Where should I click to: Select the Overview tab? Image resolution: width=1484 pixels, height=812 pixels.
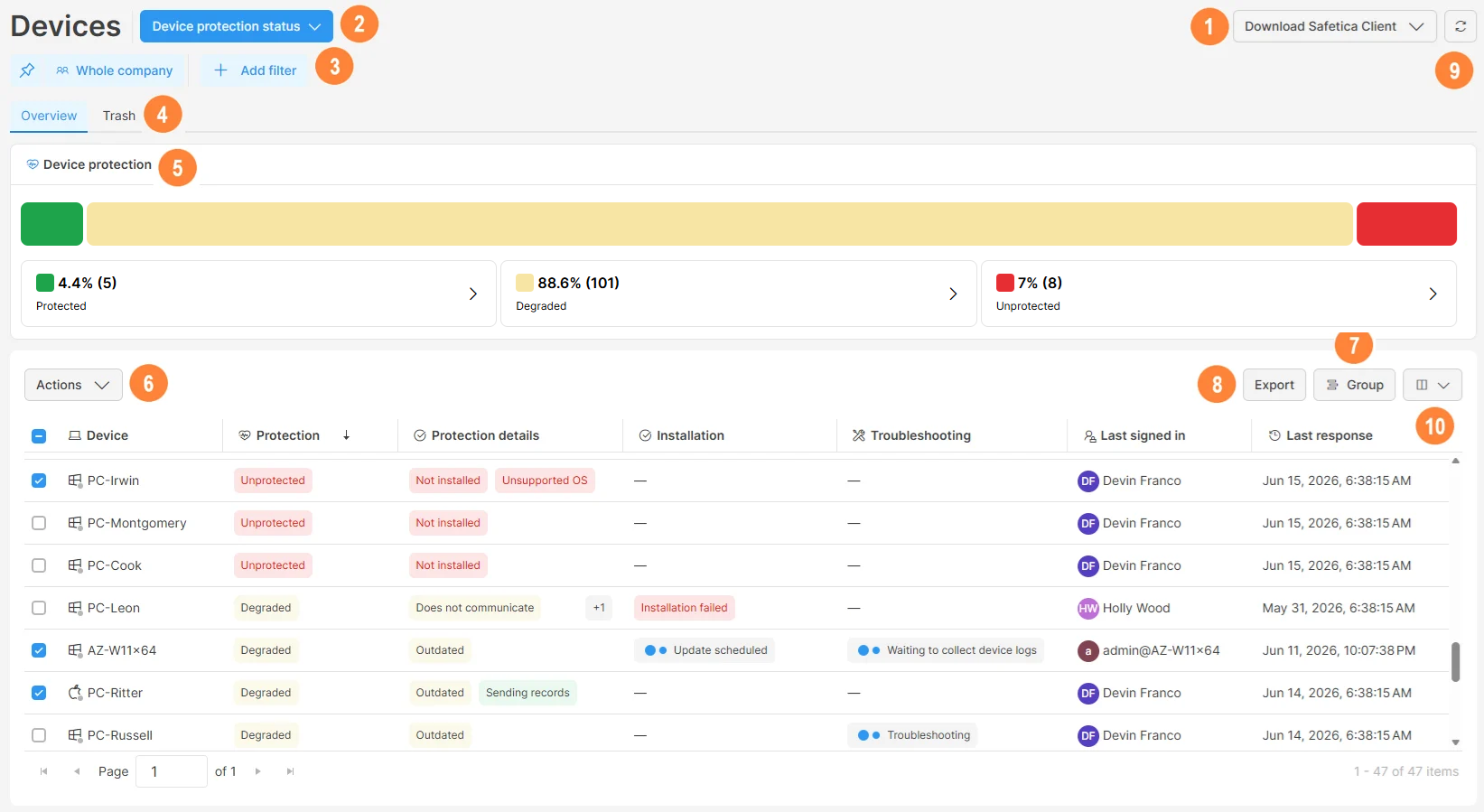[49, 116]
